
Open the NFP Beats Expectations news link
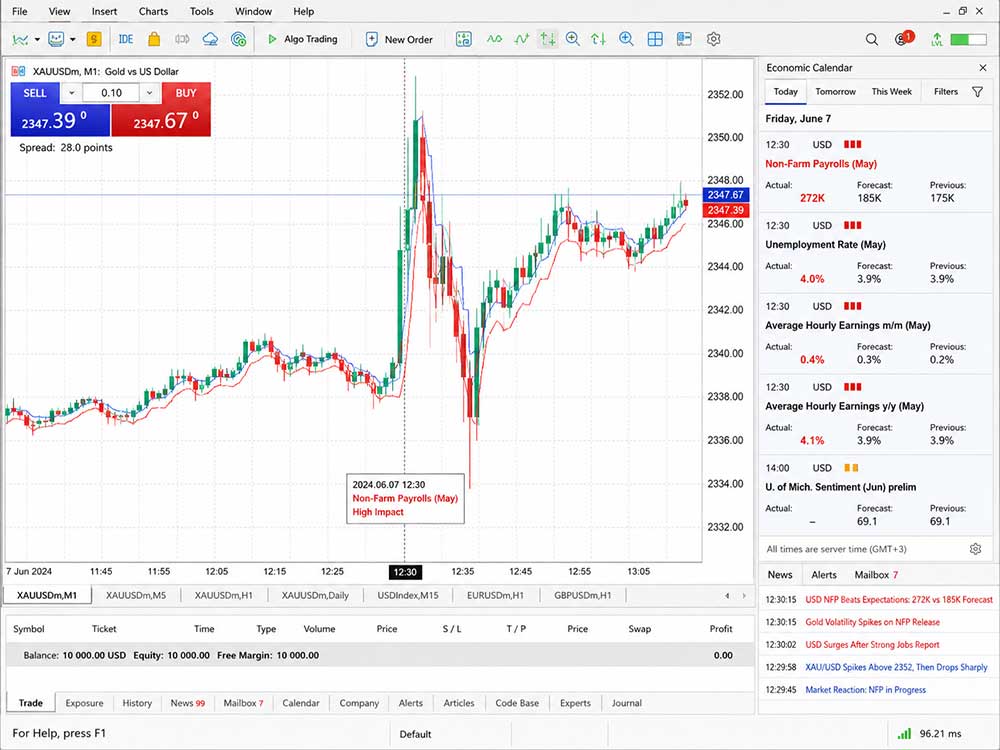(899, 599)
